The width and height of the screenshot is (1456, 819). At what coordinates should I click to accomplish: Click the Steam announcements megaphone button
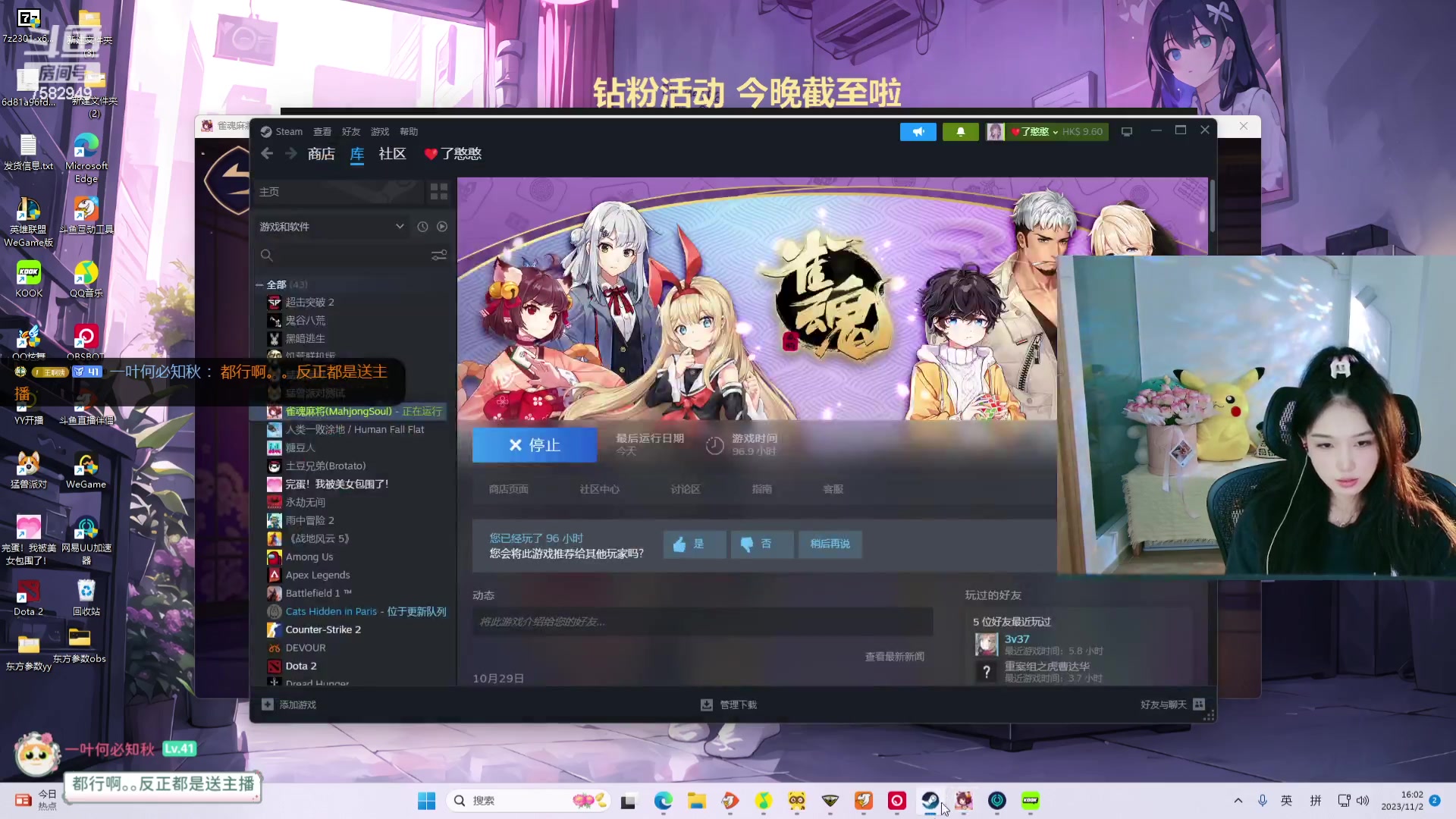(x=918, y=132)
